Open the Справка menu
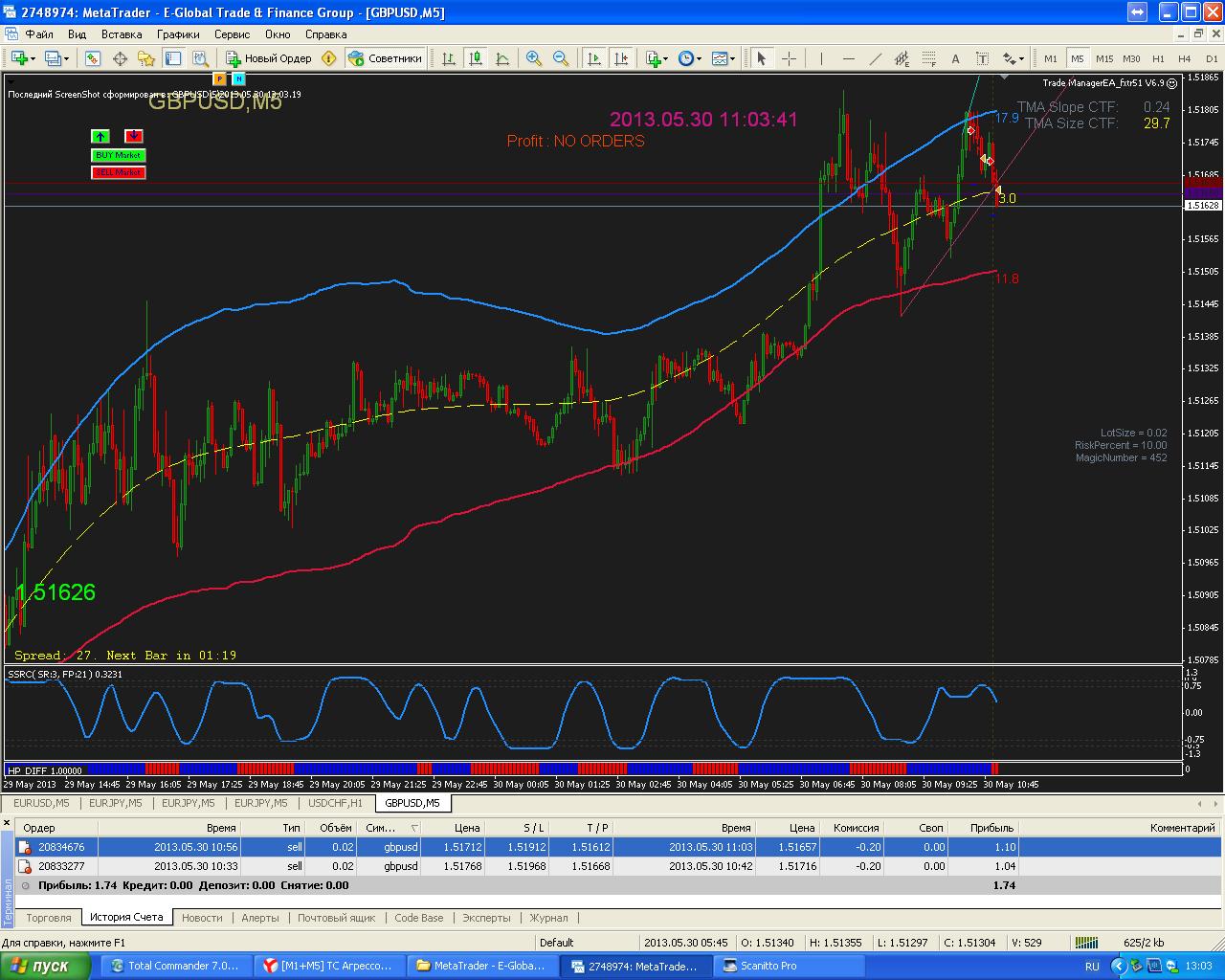 (x=325, y=34)
